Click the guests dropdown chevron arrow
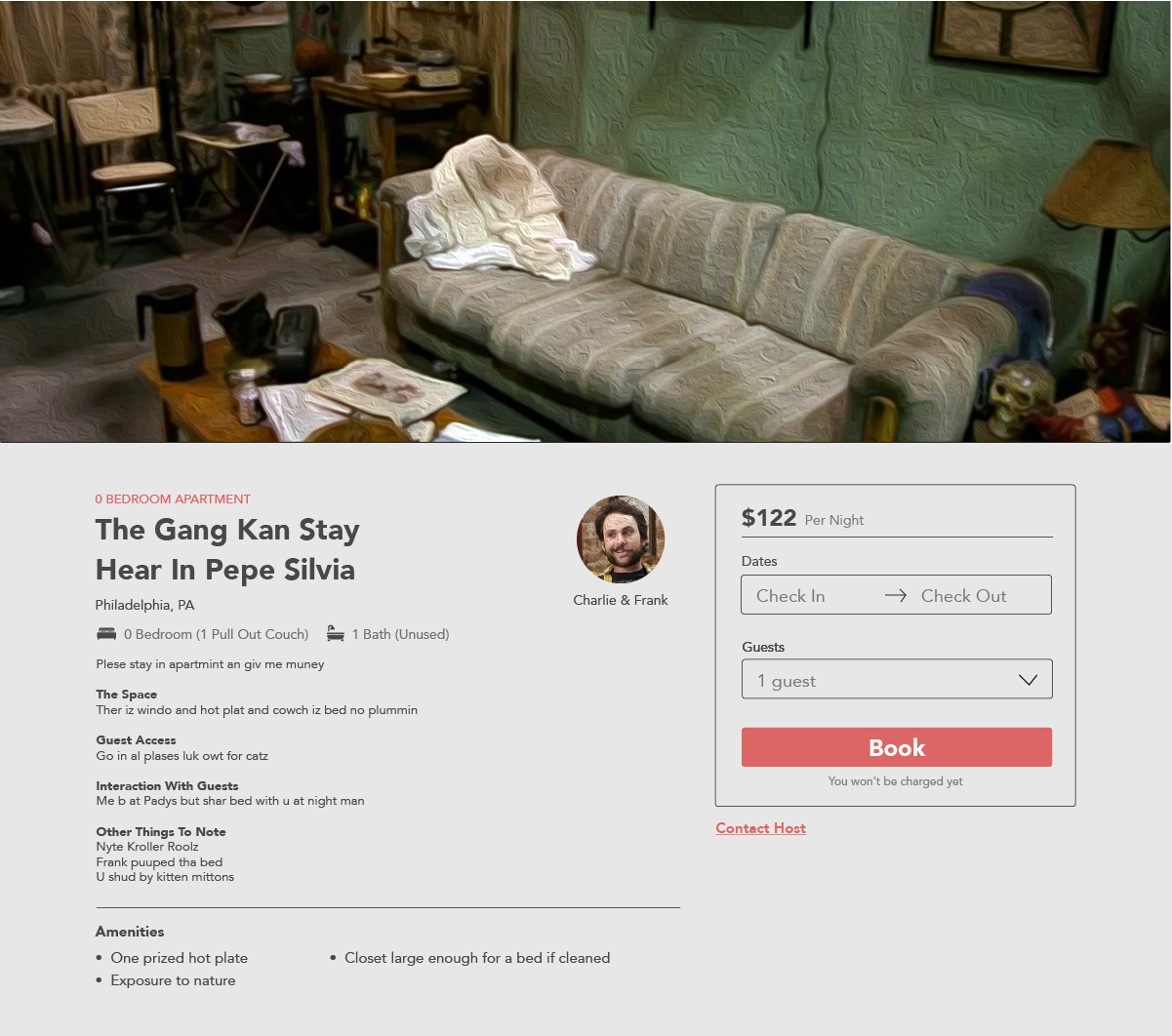Viewport: 1172px width, 1036px height. pyautogui.click(x=1028, y=680)
